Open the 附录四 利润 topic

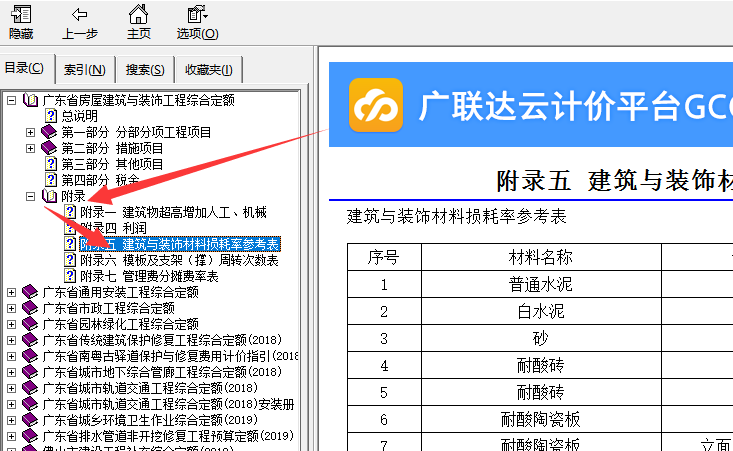click(x=113, y=229)
